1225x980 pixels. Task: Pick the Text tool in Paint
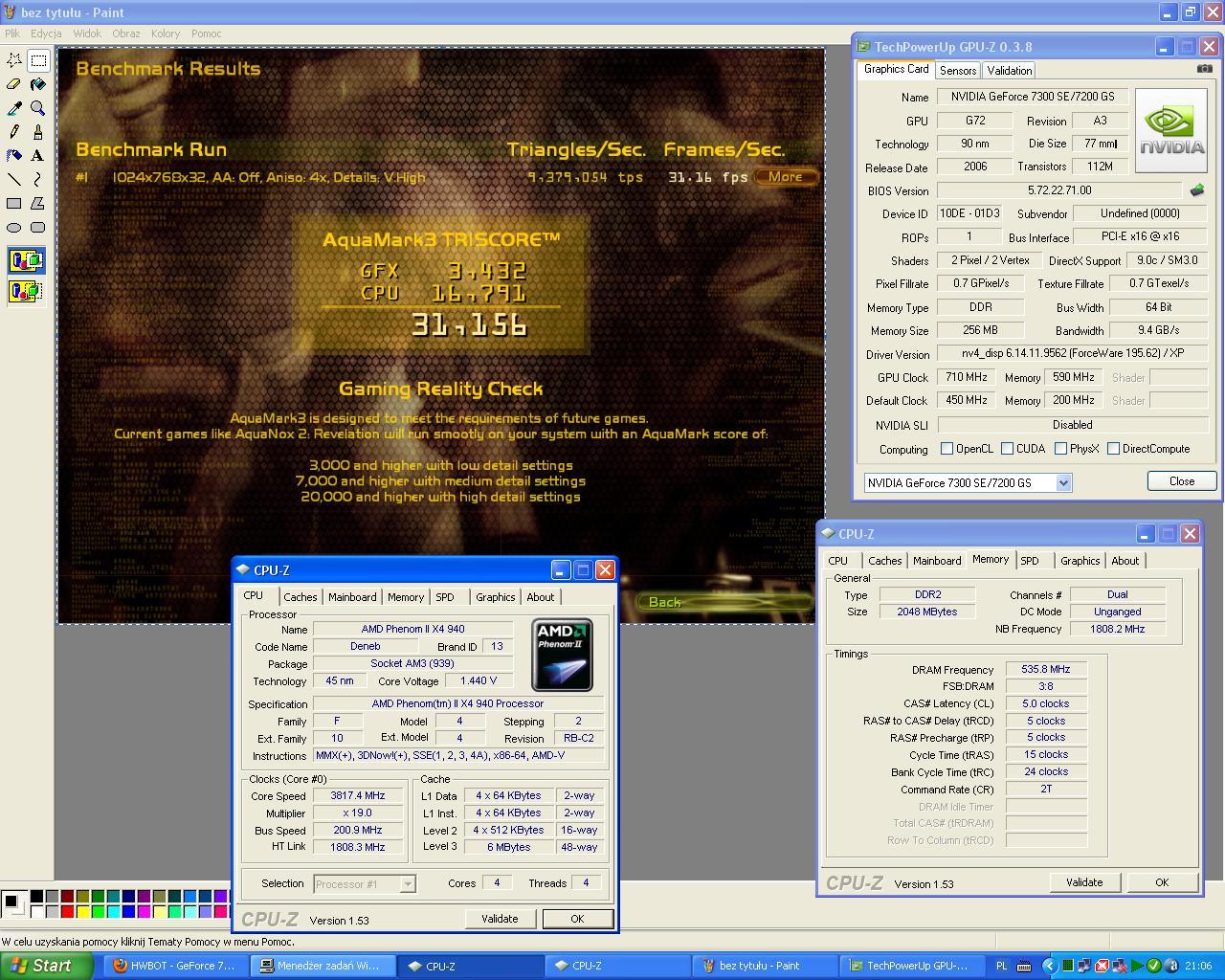38,155
